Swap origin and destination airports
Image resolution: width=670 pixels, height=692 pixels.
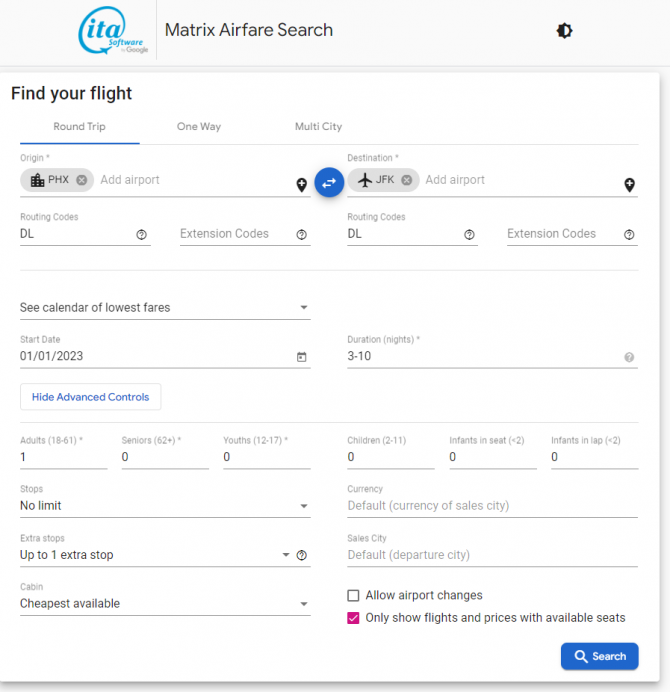329,182
